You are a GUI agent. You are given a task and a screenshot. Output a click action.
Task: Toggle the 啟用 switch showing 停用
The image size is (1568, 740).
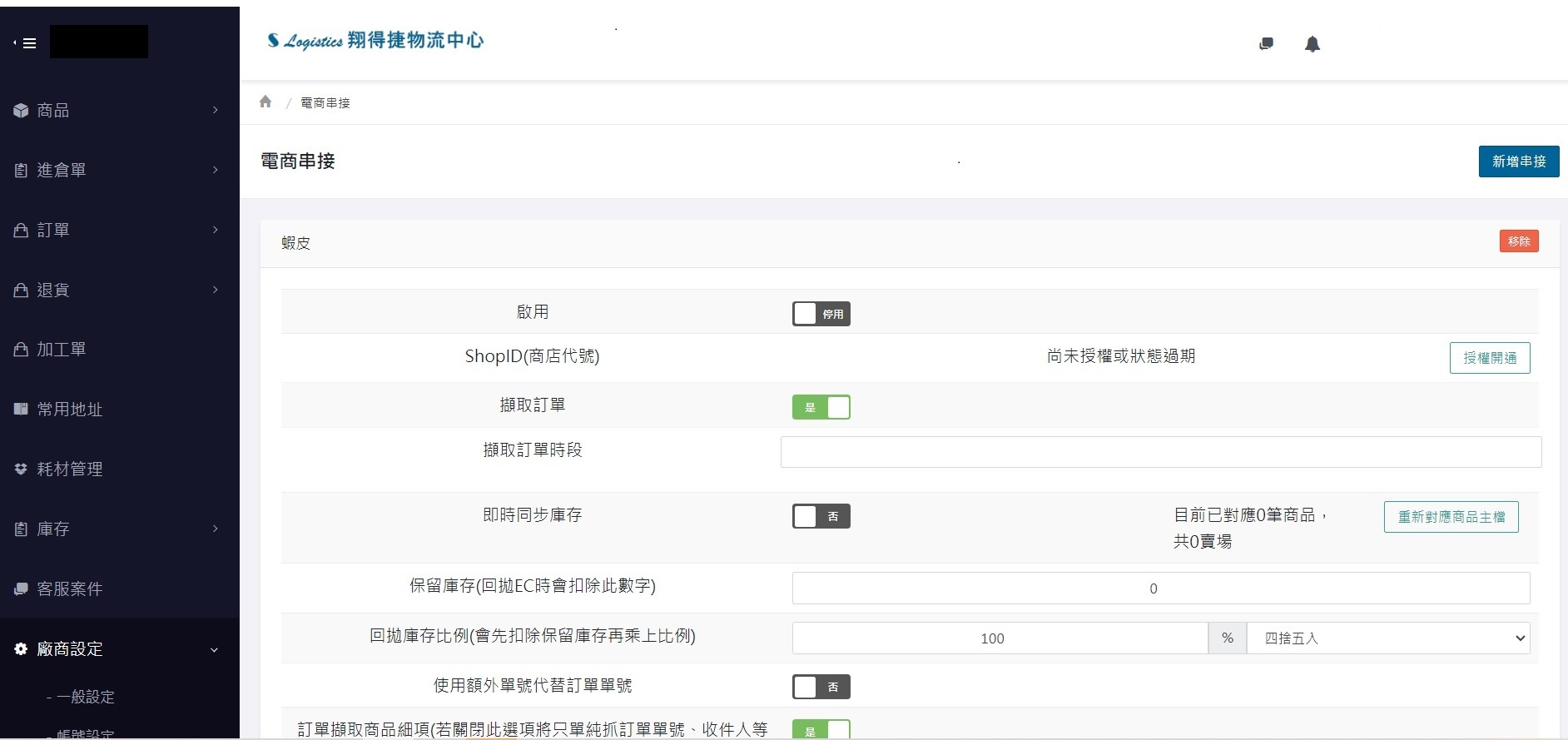(821, 314)
